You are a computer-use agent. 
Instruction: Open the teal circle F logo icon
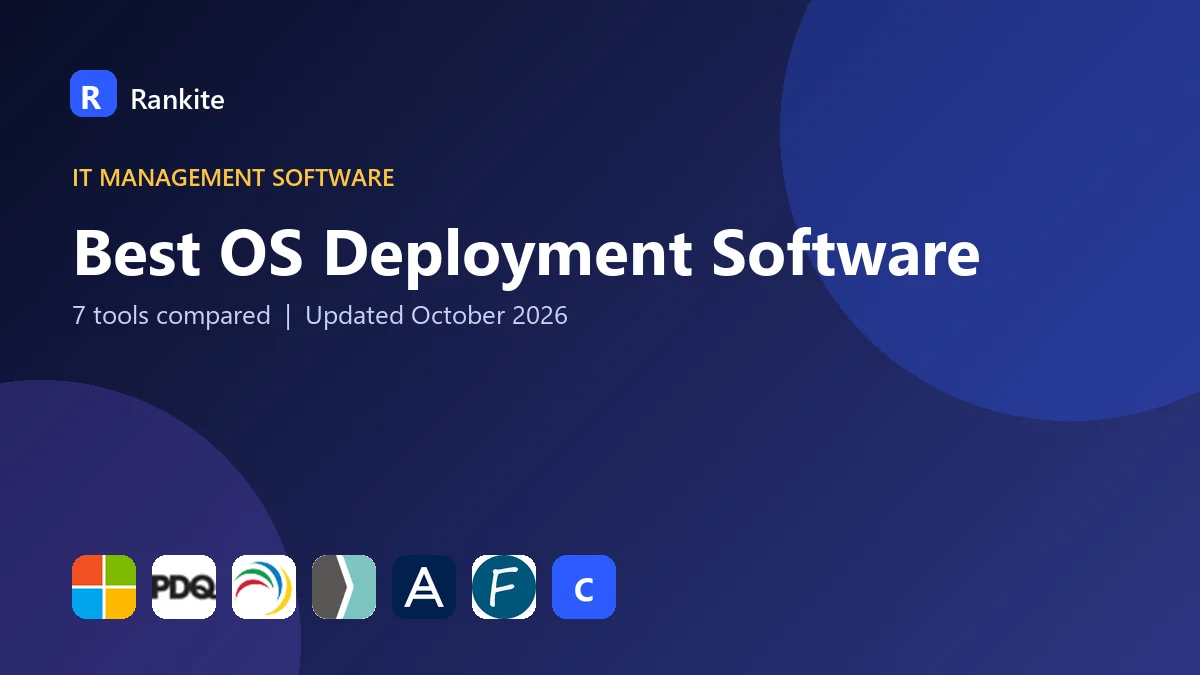click(x=504, y=587)
